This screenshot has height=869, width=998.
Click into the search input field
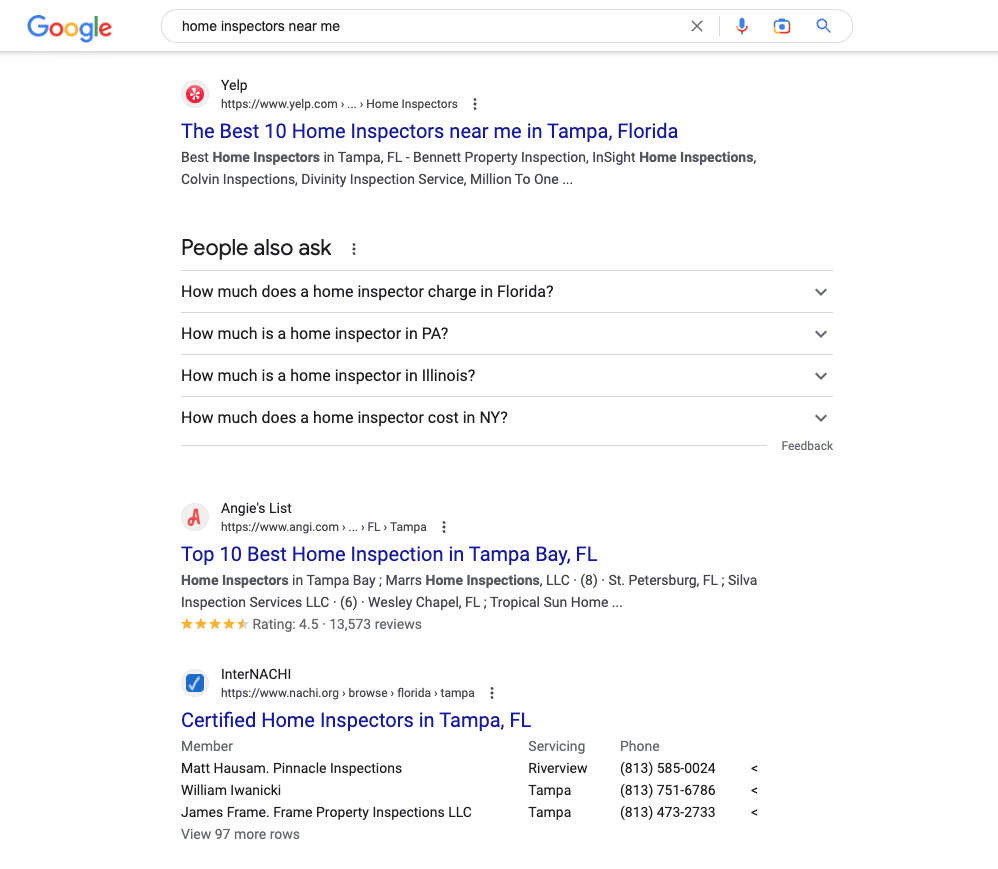pos(426,26)
